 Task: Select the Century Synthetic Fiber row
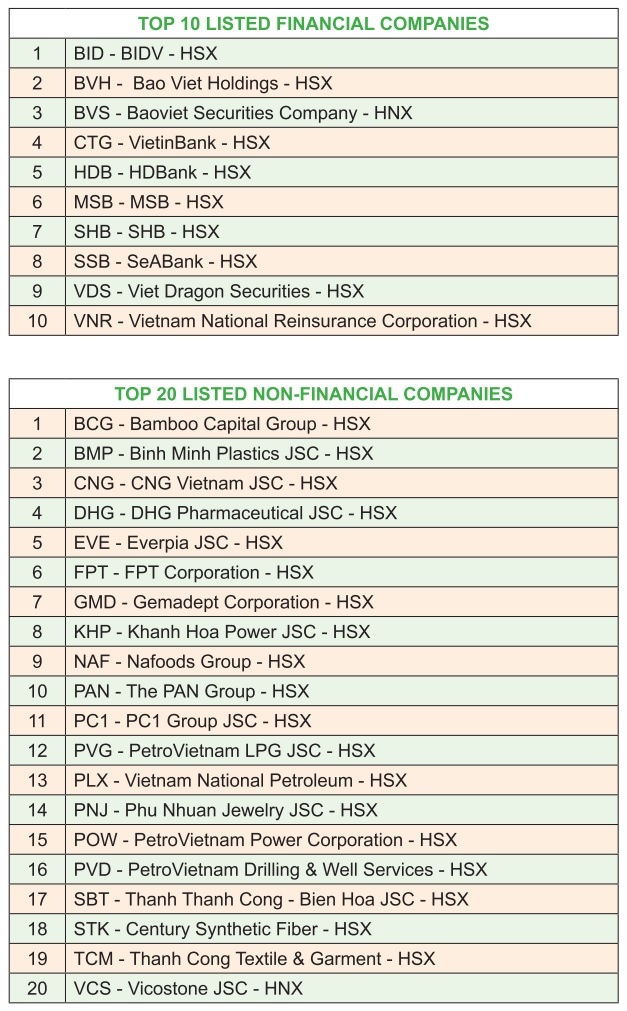point(222,929)
